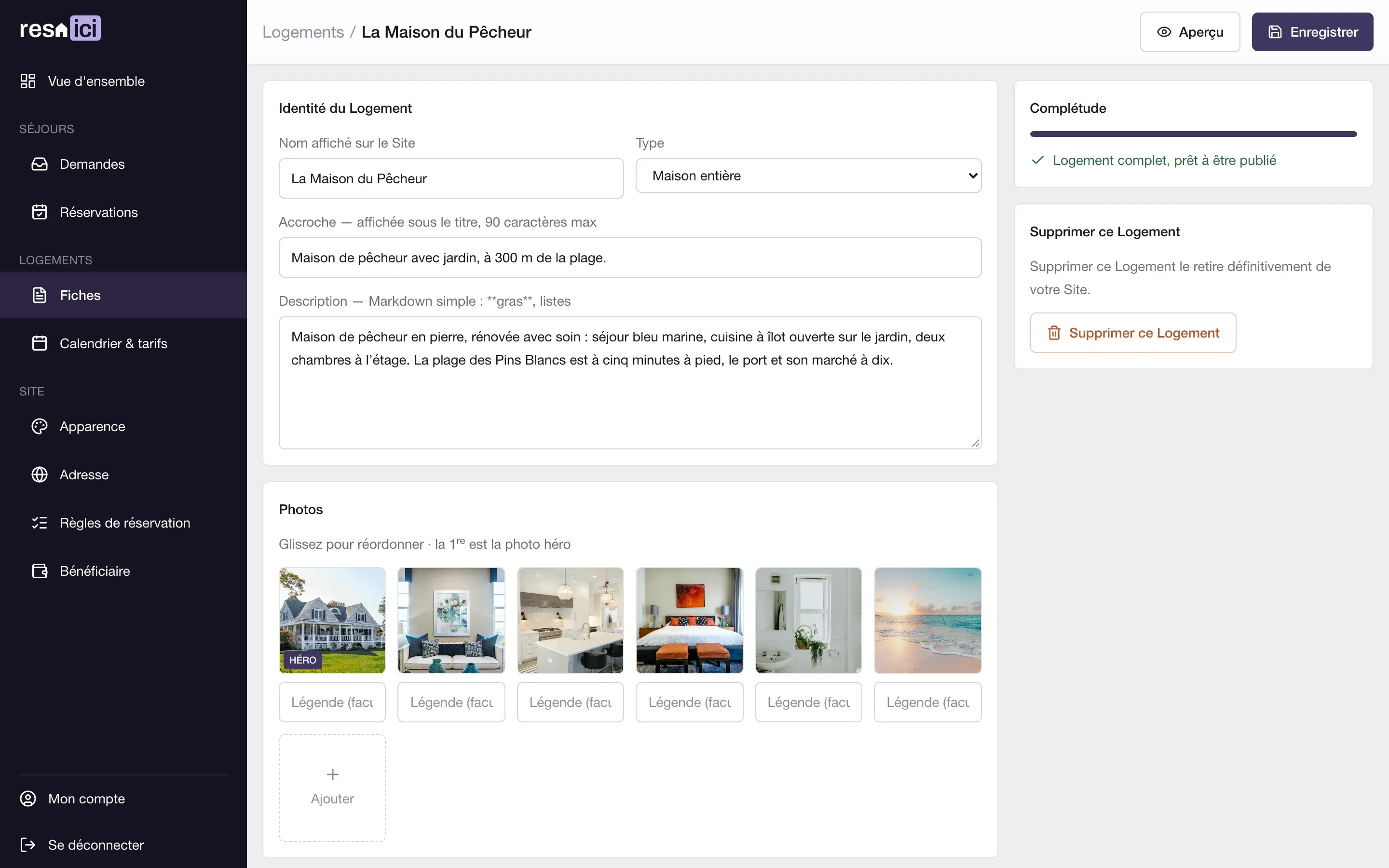Image resolution: width=1389 pixels, height=868 pixels.
Task: Click the Enregistrer button
Action: (x=1312, y=32)
